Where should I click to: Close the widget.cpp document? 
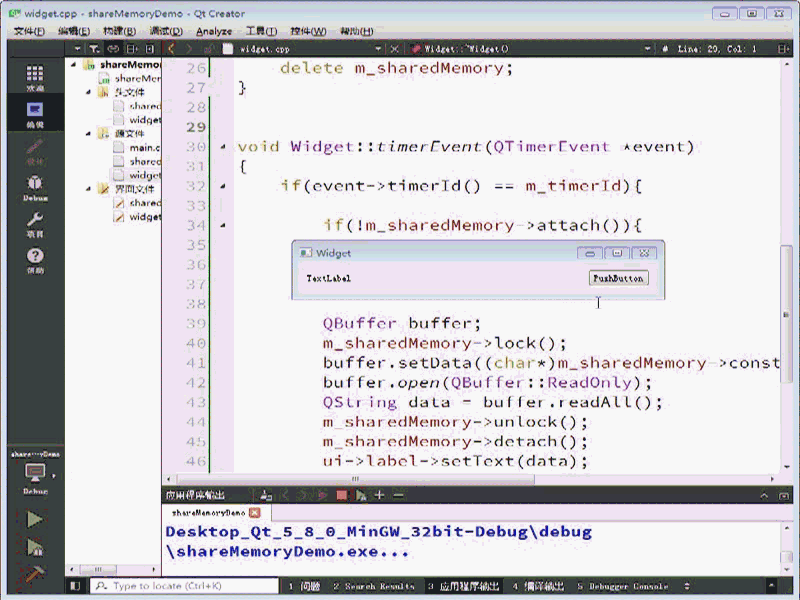(394, 49)
